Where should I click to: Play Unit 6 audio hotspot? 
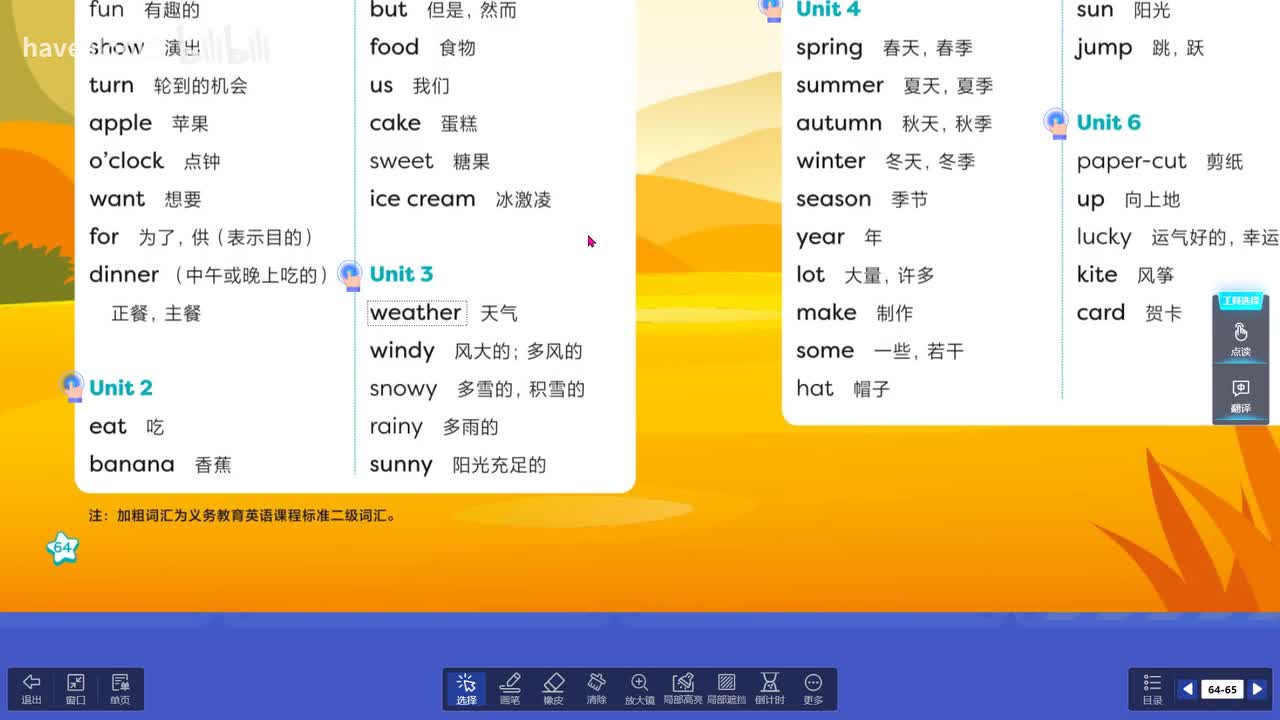1056,122
